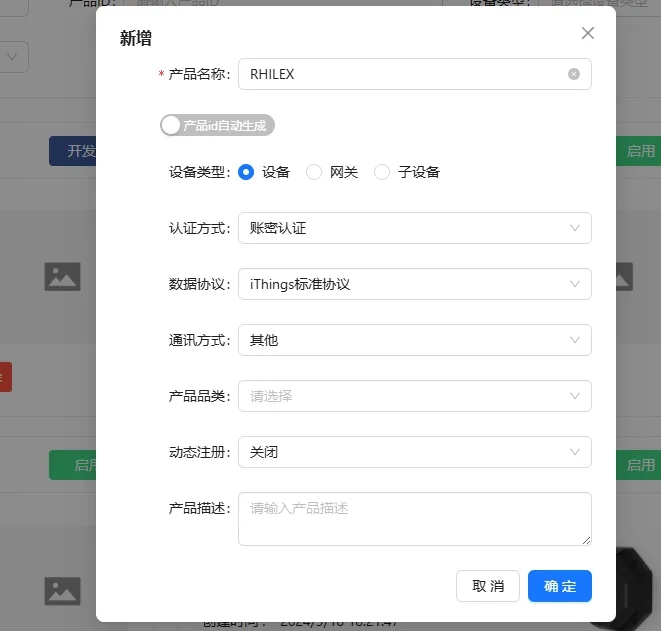This screenshot has width=661, height=631.
Task: Click the bottom-left image placeholder icon
Action: (62, 589)
